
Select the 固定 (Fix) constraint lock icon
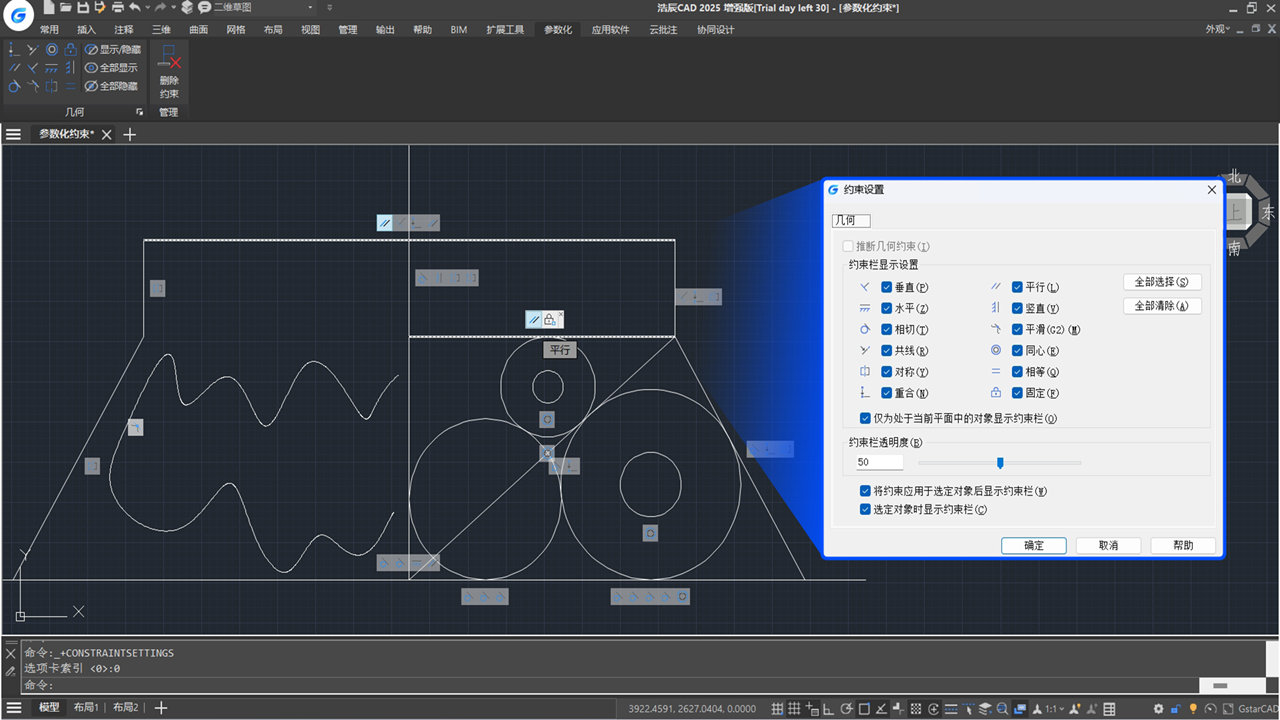(x=995, y=392)
